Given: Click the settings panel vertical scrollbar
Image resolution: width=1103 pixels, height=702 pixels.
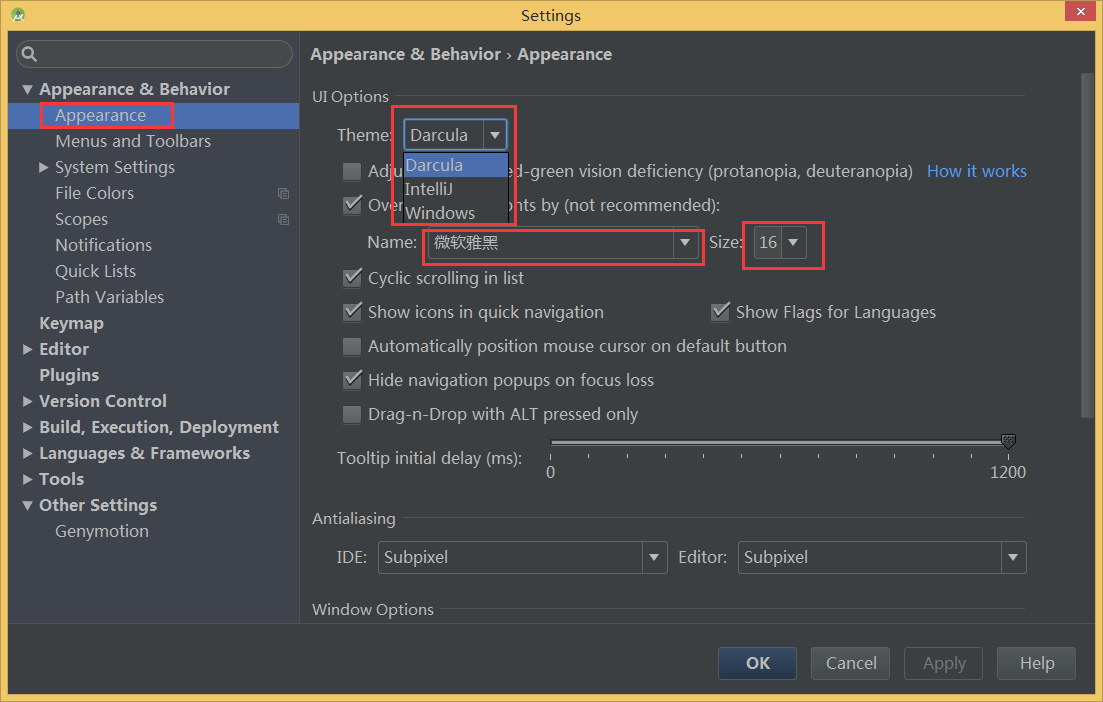Looking at the screenshot, I should 1088,246.
